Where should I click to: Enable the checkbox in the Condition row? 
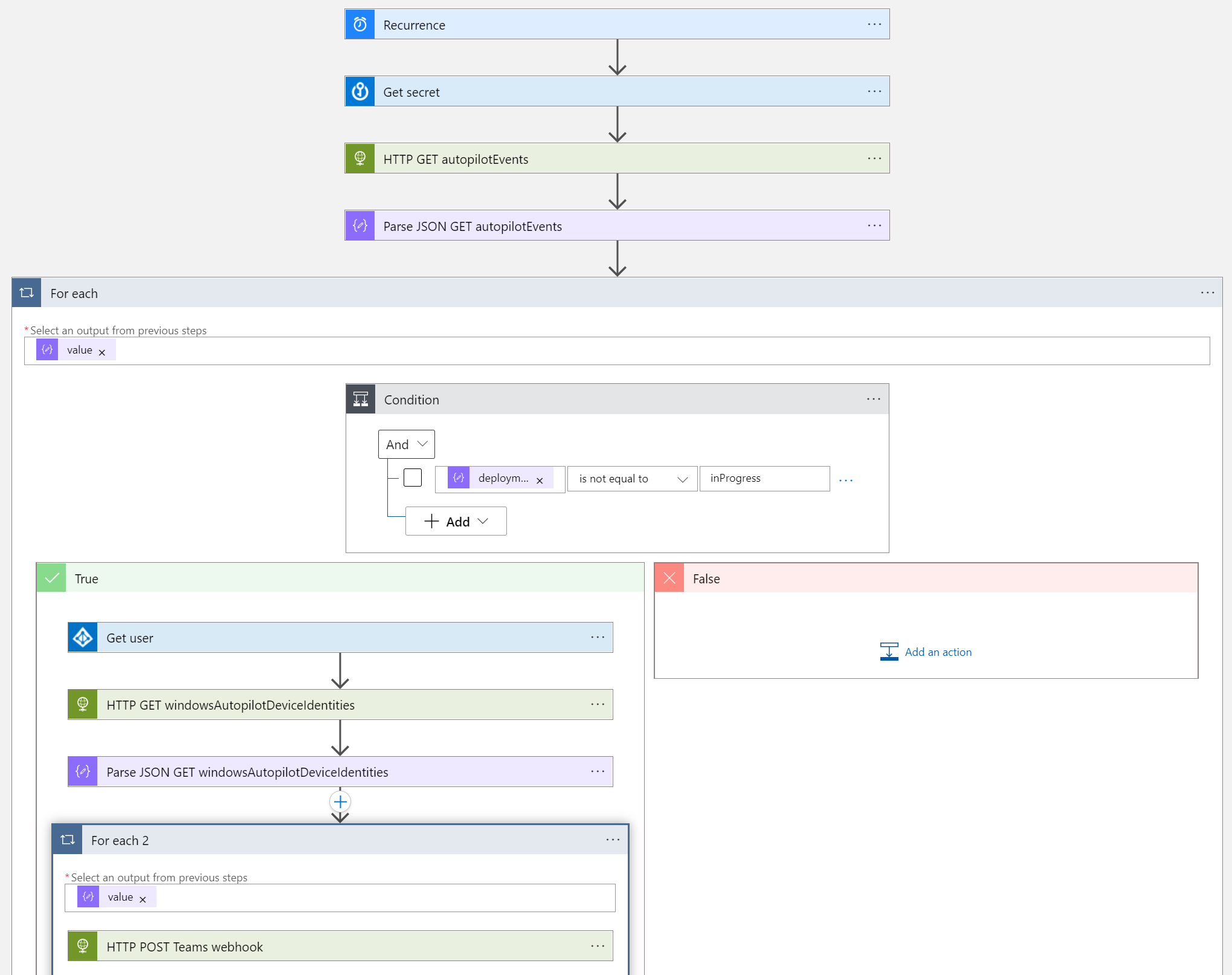[413, 477]
